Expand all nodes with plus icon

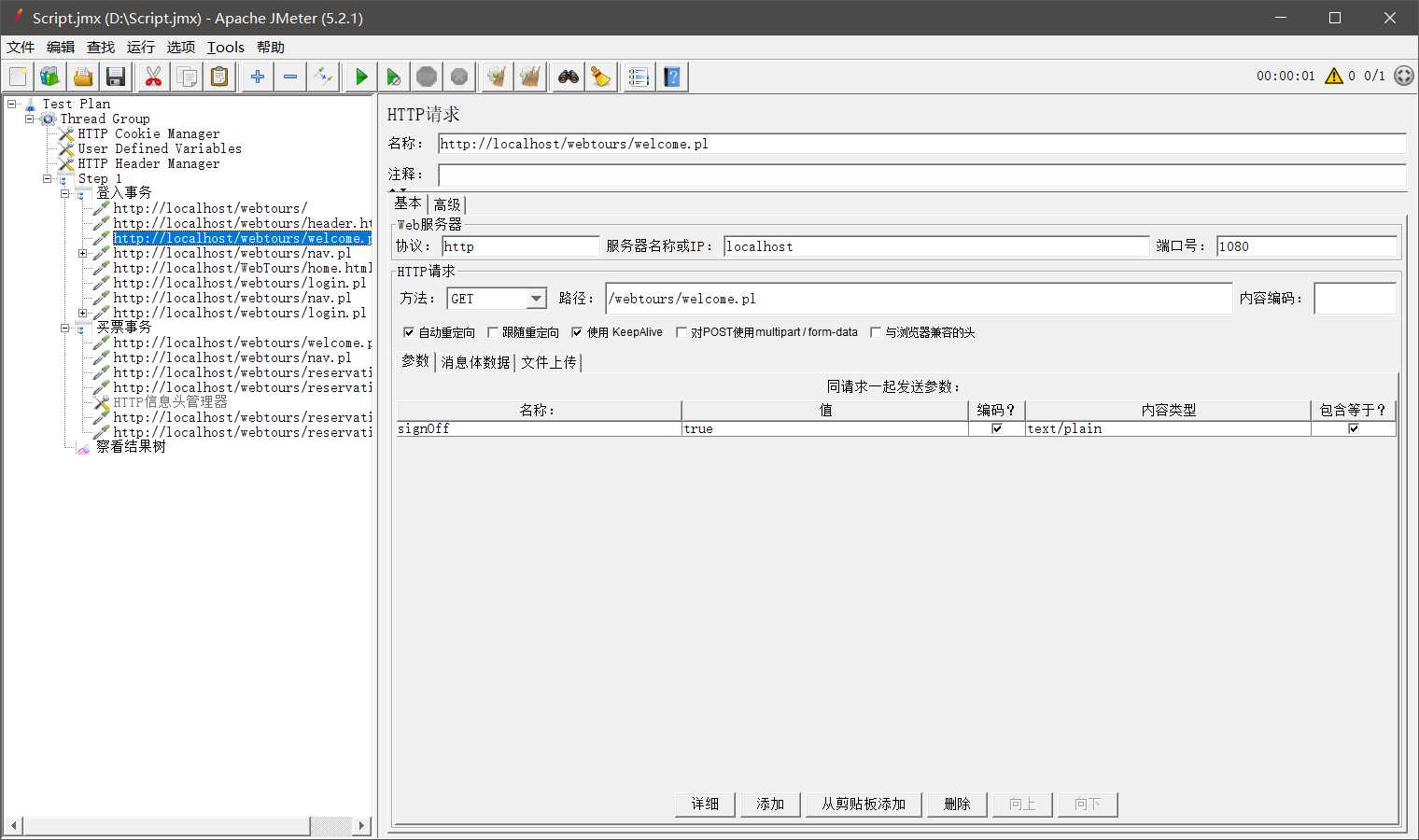[x=258, y=77]
